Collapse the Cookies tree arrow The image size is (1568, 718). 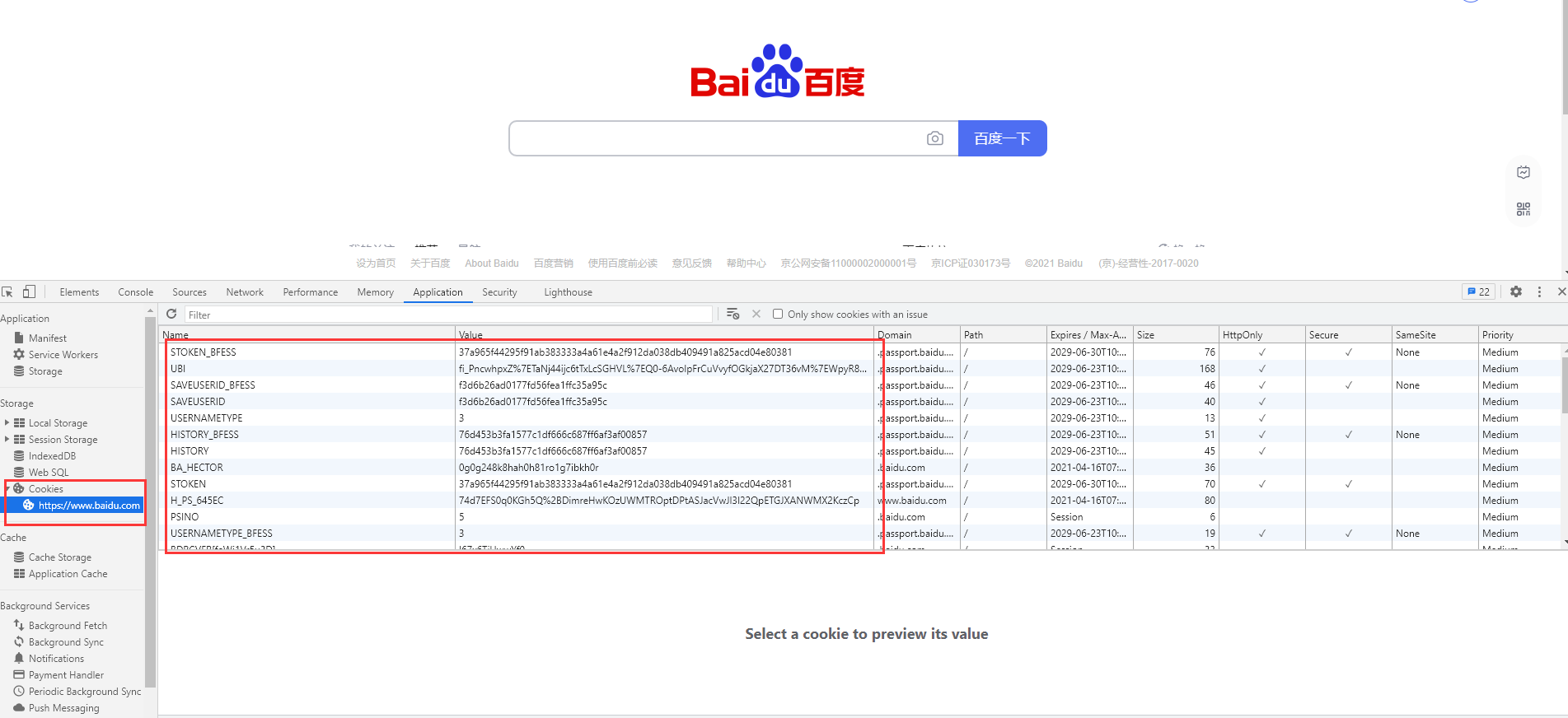7,488
